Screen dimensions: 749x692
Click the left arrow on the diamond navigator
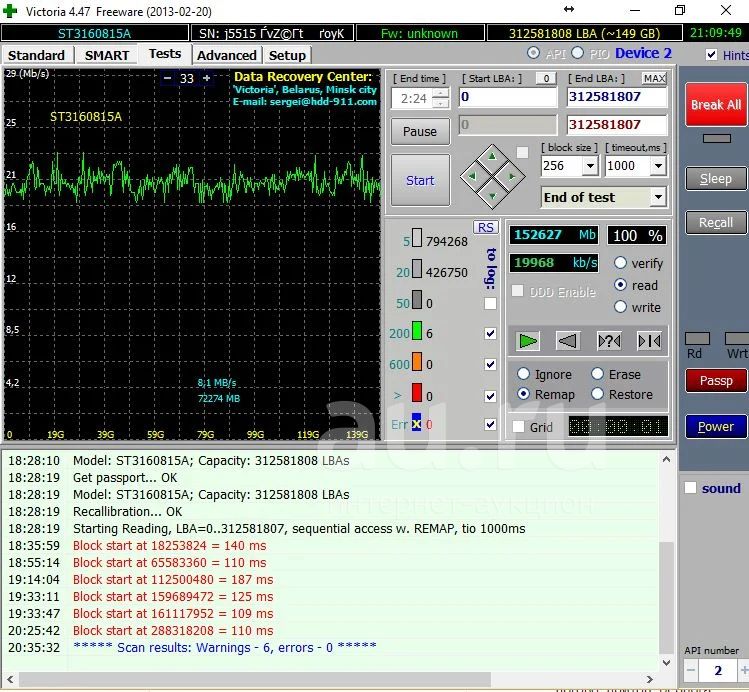472,176
